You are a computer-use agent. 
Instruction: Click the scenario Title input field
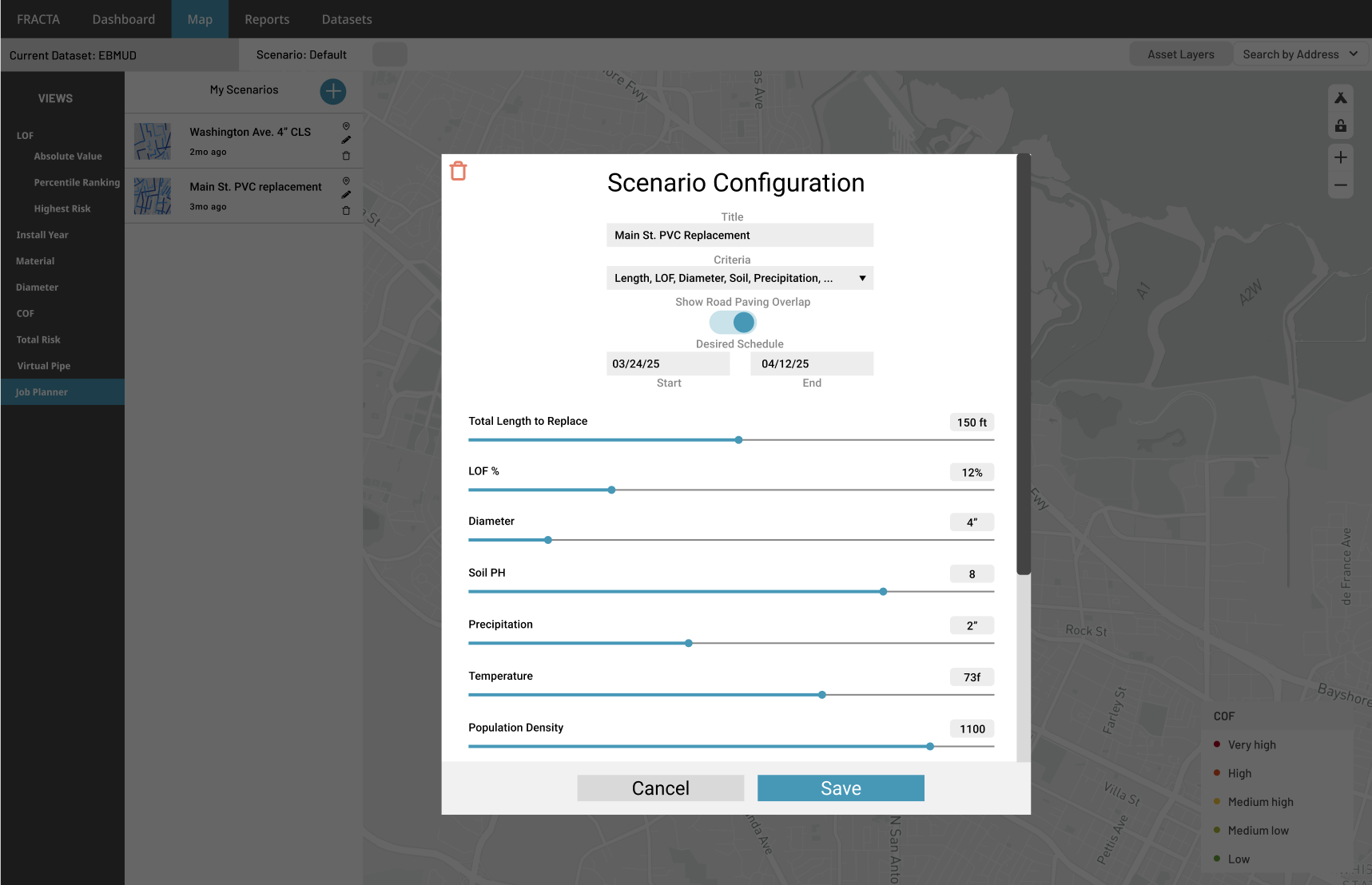coord(740,235)
